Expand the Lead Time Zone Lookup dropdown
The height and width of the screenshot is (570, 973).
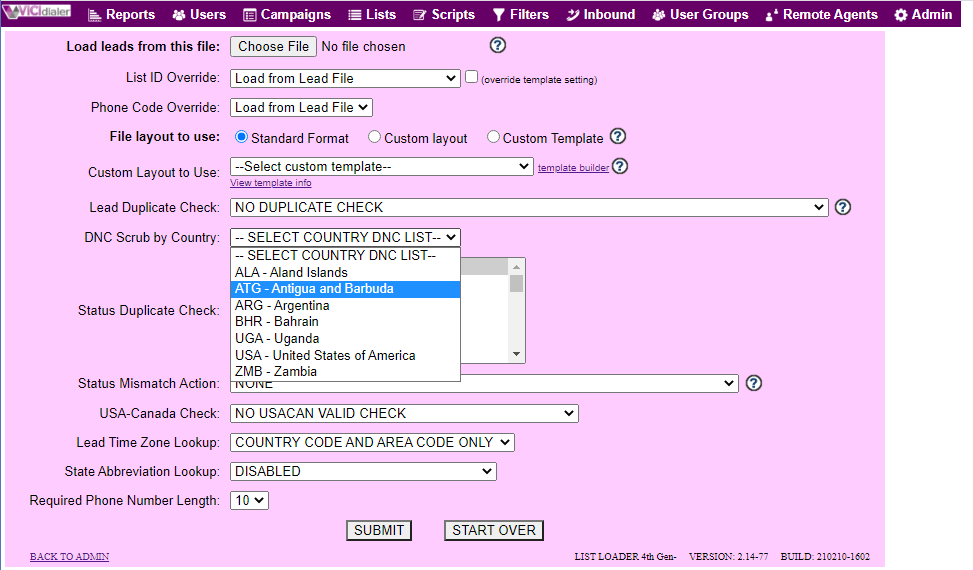point(372,443)
